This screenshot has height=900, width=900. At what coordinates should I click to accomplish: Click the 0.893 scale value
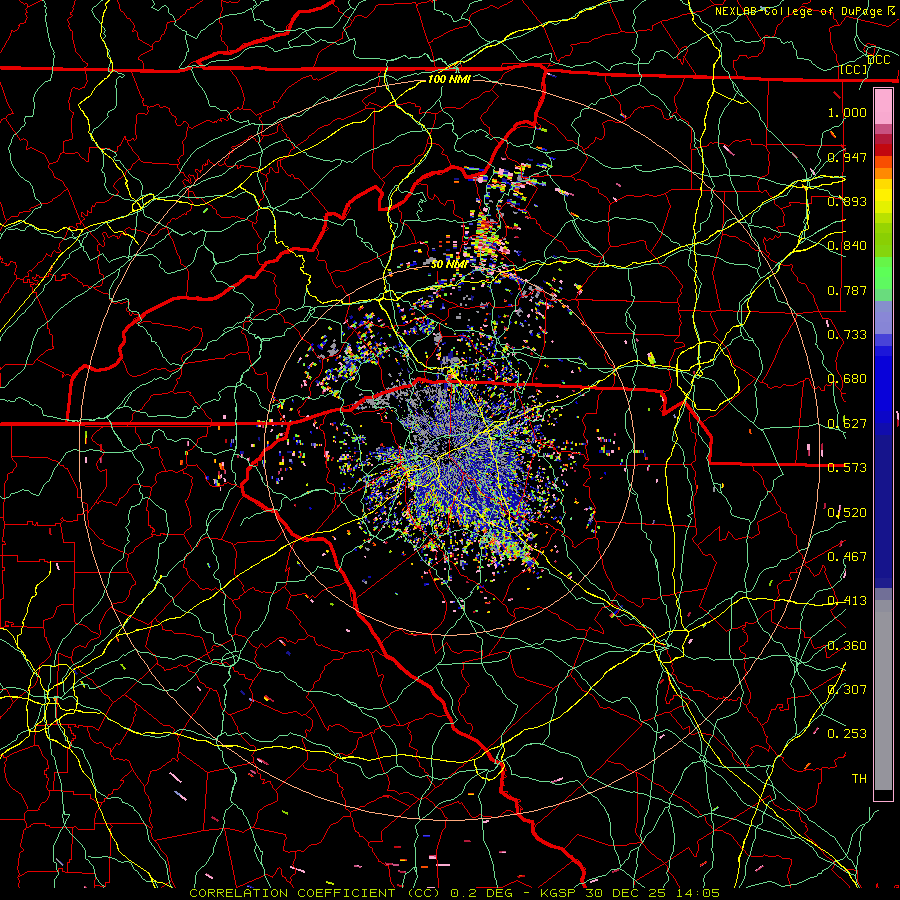[x=847, y=201]
